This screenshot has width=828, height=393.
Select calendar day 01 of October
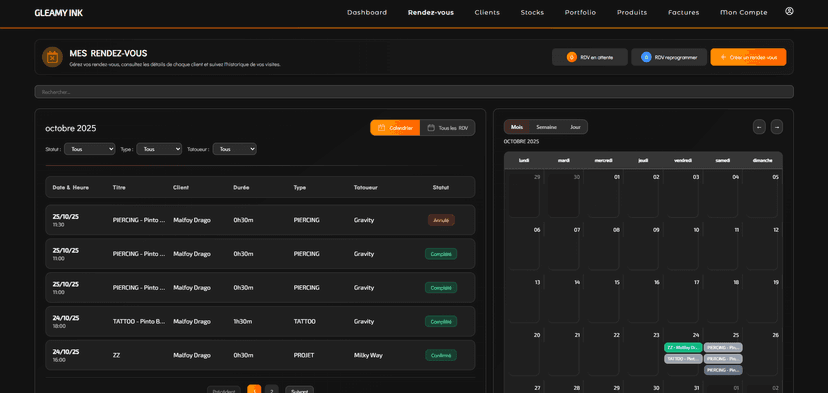pos(603,194)
